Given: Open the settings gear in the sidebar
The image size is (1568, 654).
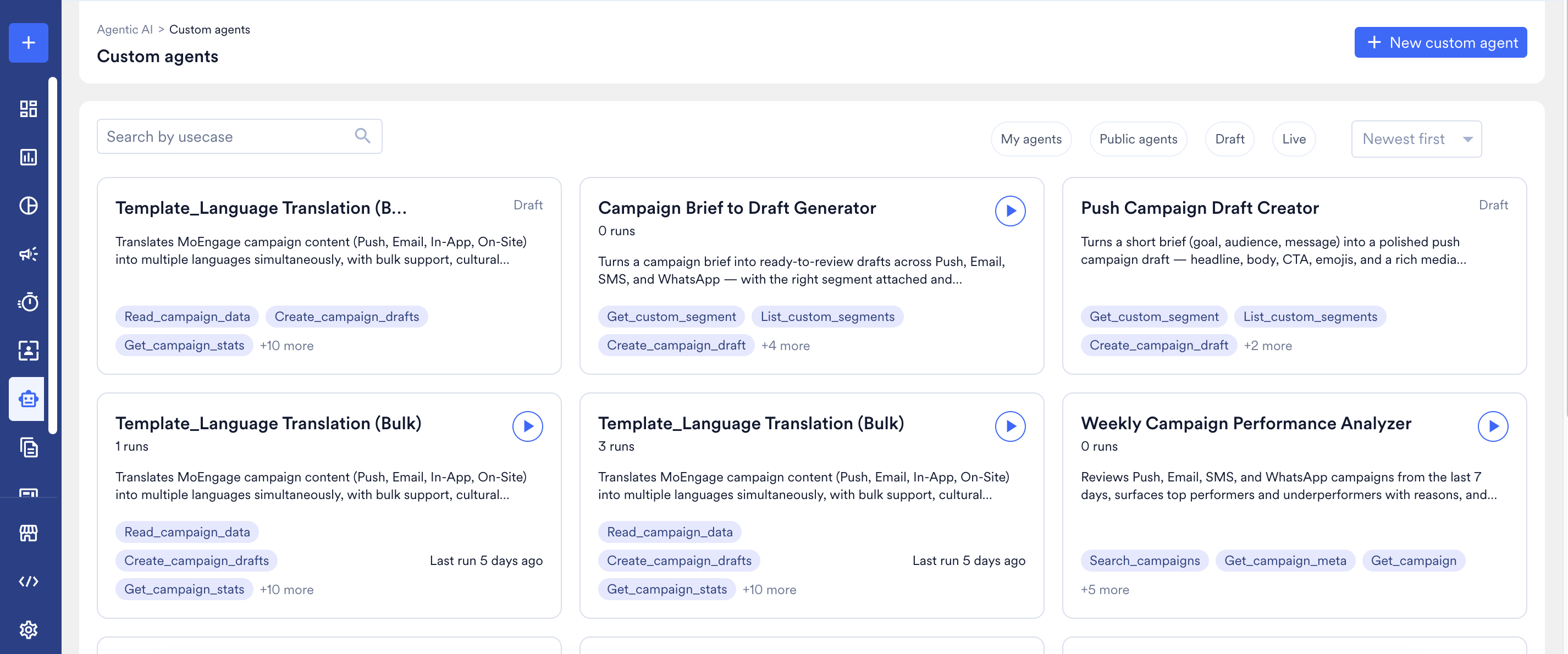Looking at the screenshot, I should (28, 629).
